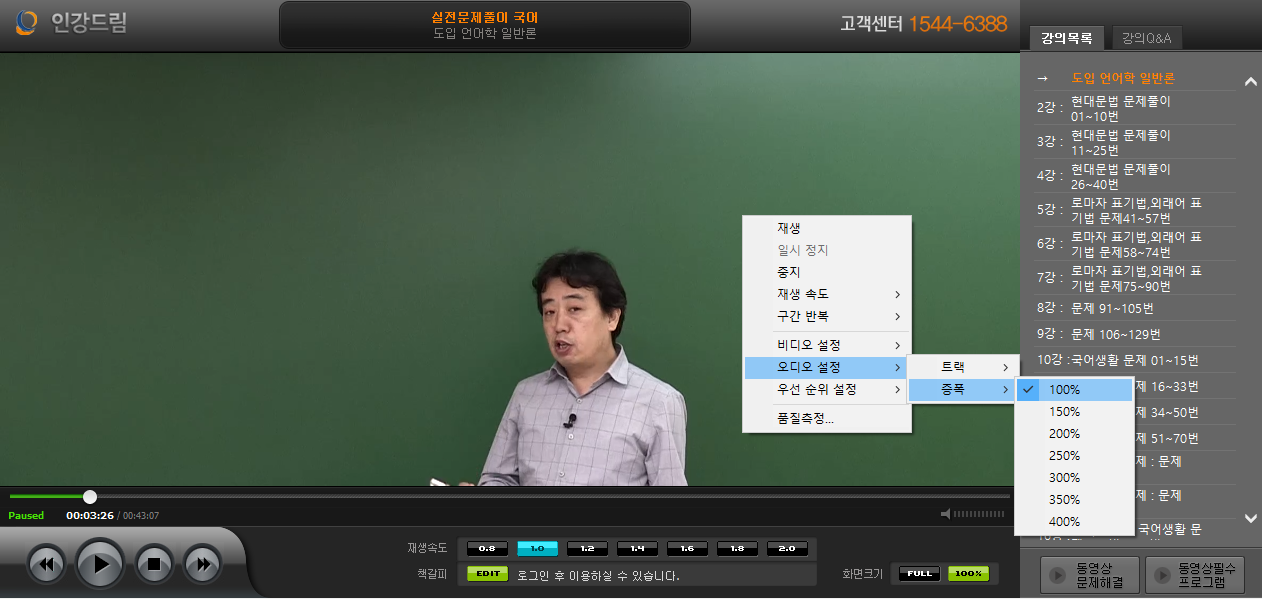Image resolution: width=1262 pixels, height=599 pixels.
Task: Open lecture 10강 국어생활 문제 01~15번
Action: click(1135, 360)
